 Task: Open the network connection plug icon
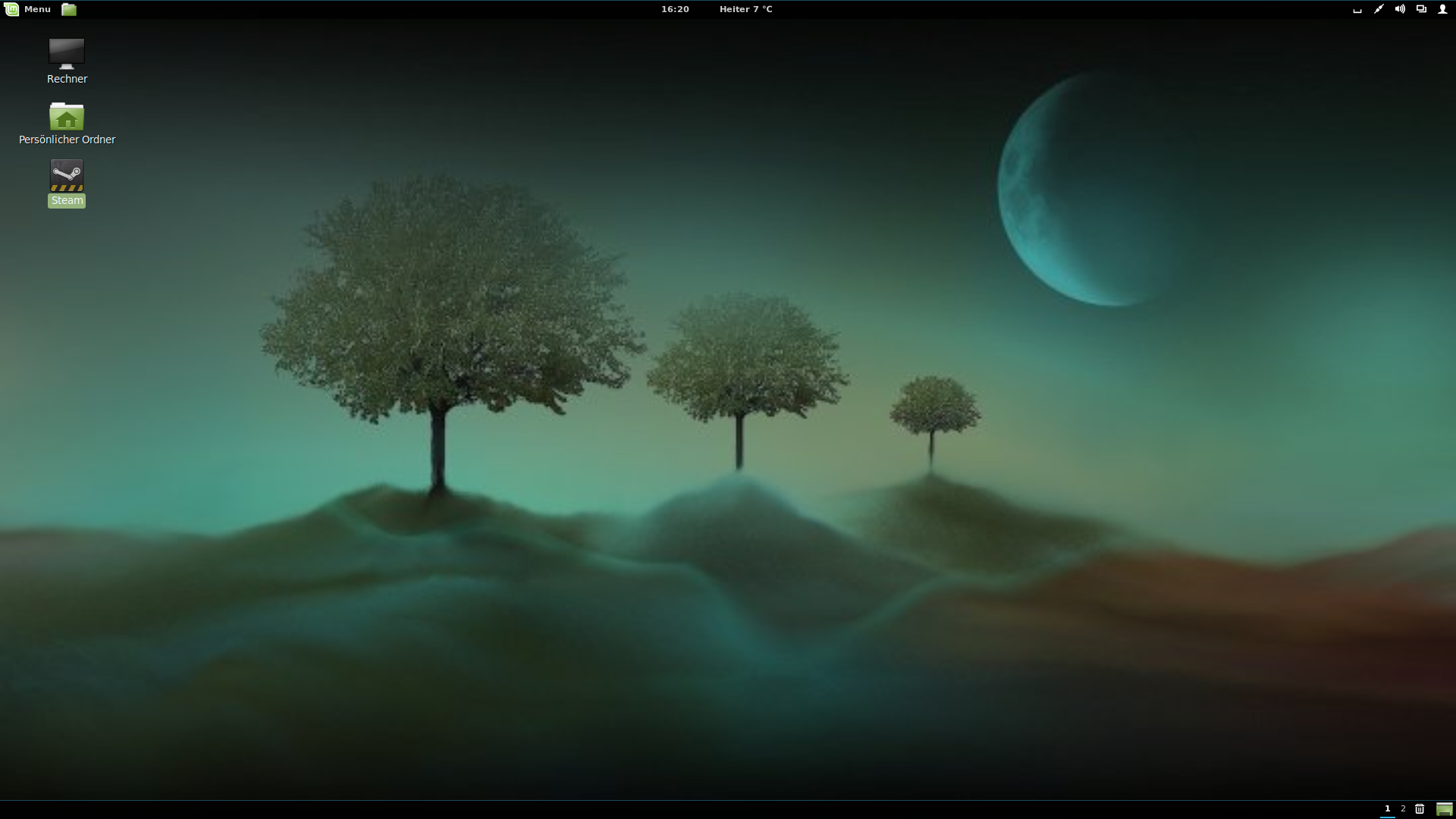tap(1379, 9)
